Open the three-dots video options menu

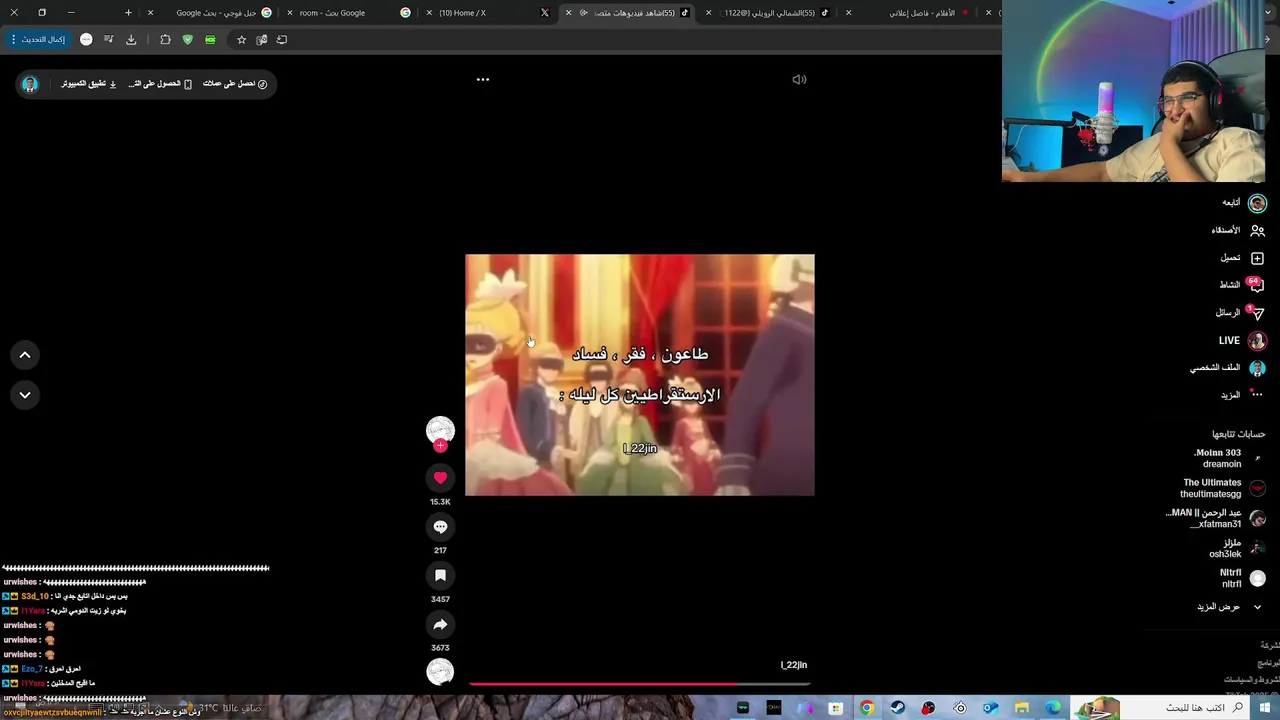(x=483, y=79)
